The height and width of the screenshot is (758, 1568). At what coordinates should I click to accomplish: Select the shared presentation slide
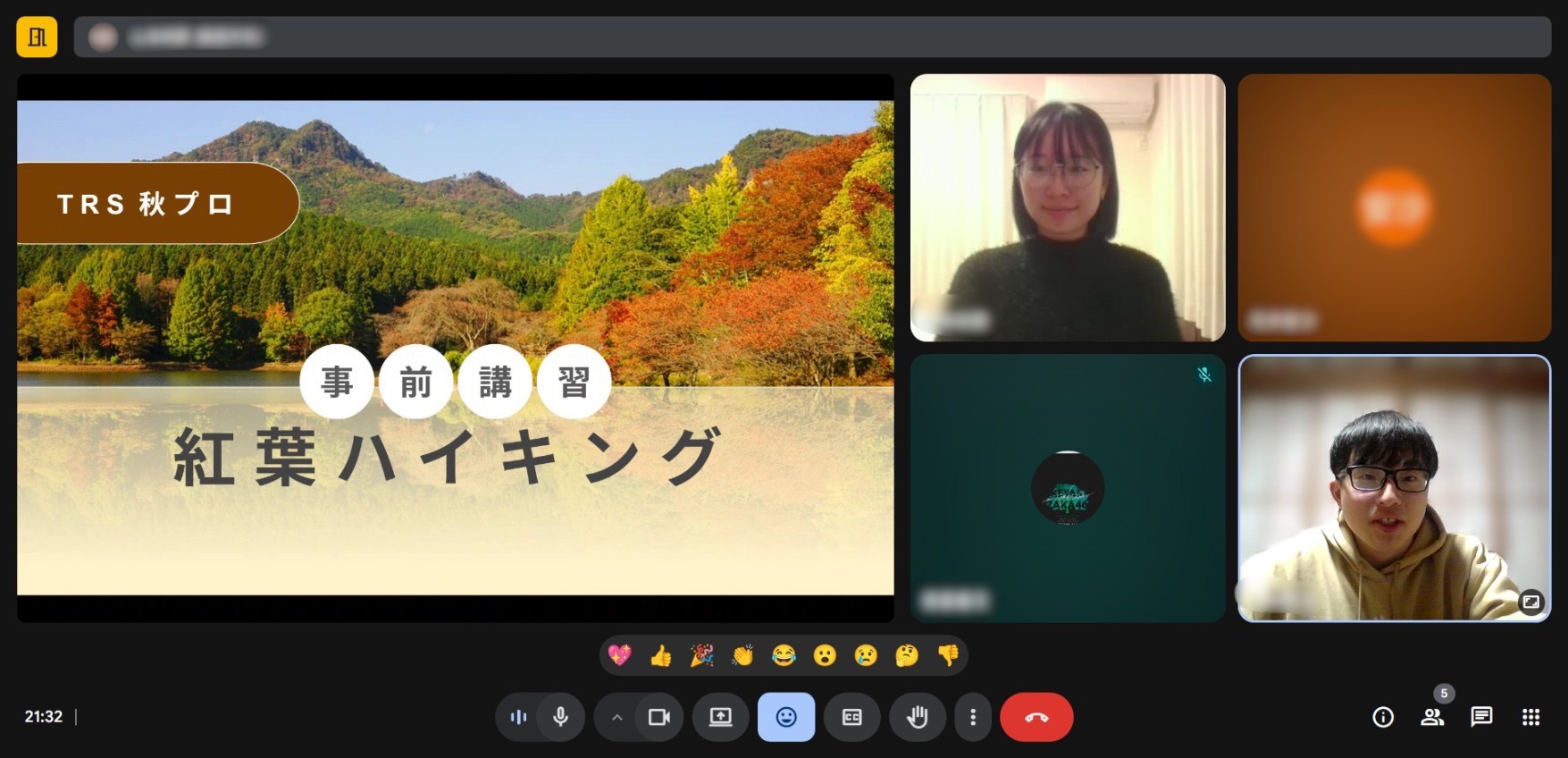(x=455, y=348)
